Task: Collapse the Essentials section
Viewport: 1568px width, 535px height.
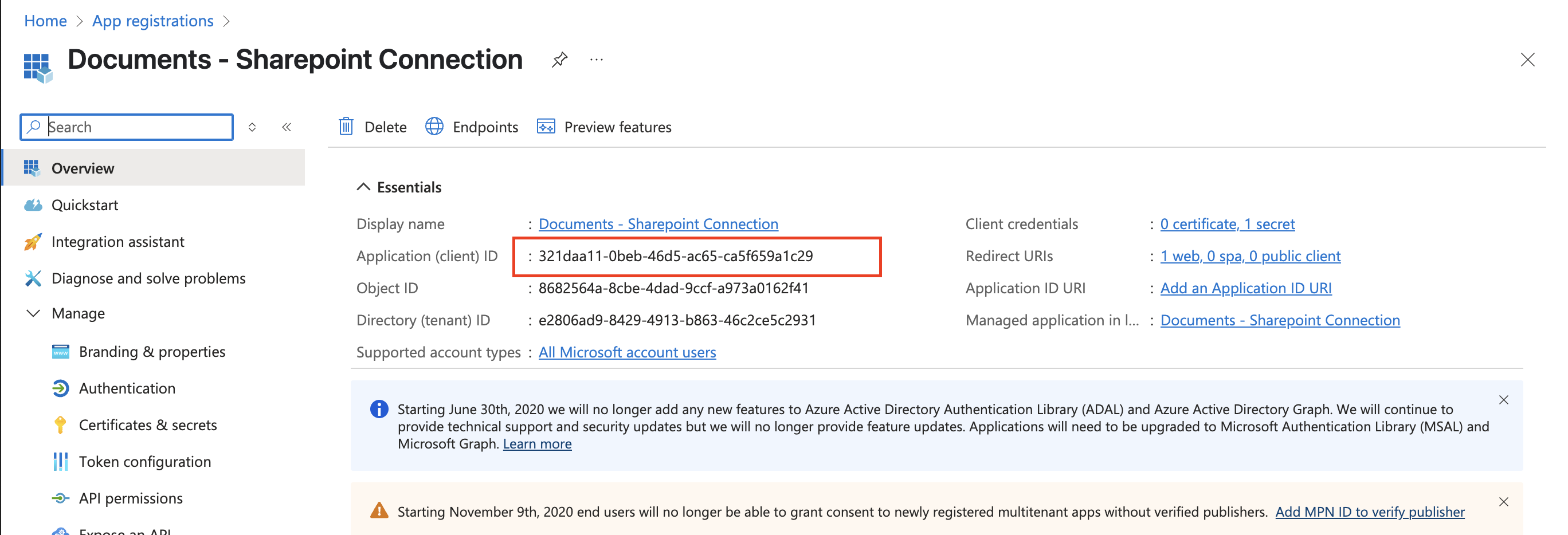Action: [x=364, y=187]
